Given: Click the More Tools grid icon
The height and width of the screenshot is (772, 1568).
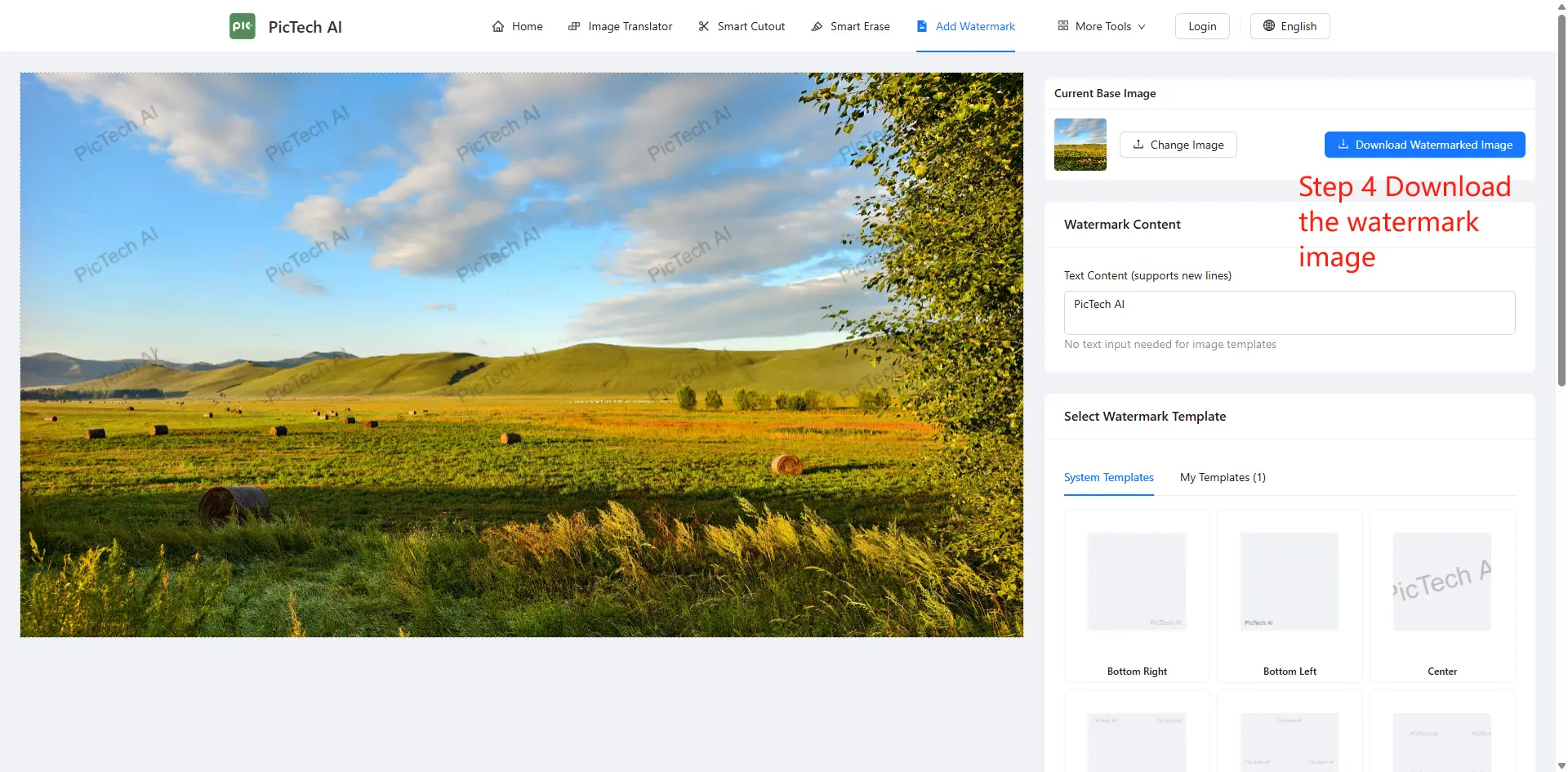Looking at the screenshot, I should 1063,26.
